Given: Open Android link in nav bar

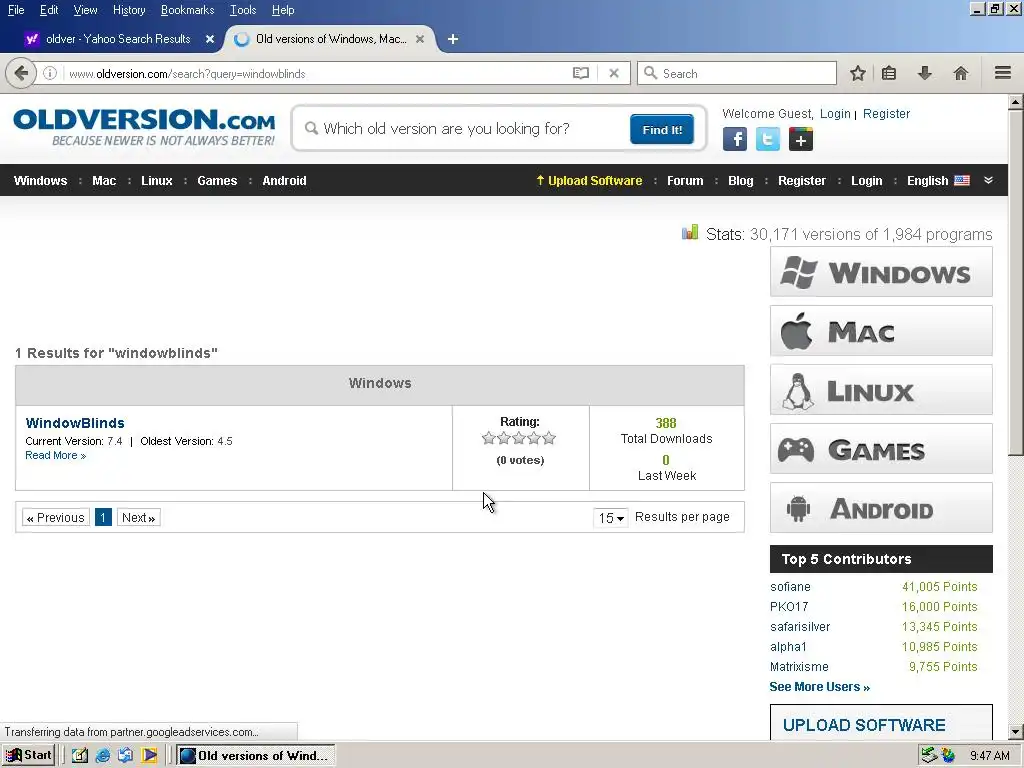Looking at the screenshot, I should (x=284, y=181).
